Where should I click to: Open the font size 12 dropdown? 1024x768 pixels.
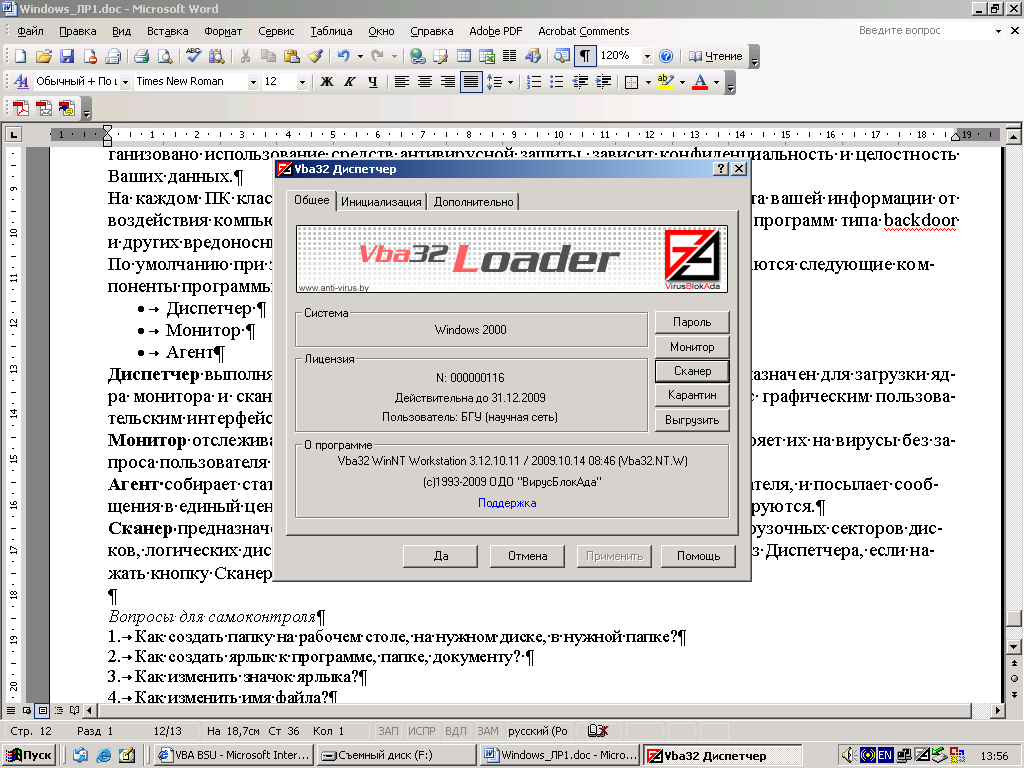click(x=302, y=82)
